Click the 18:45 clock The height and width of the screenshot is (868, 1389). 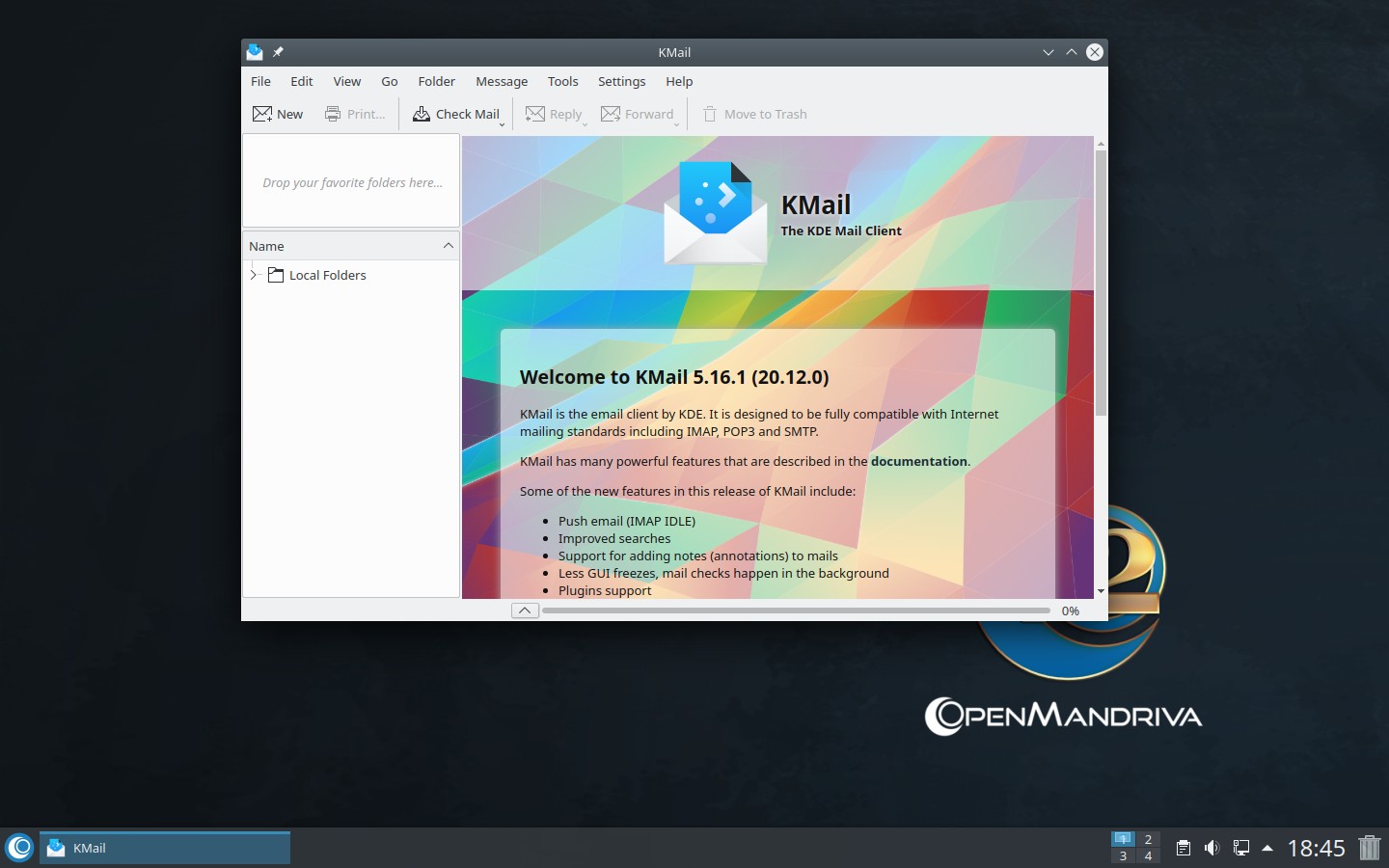pyautogui.click(x=1316, y=848)
